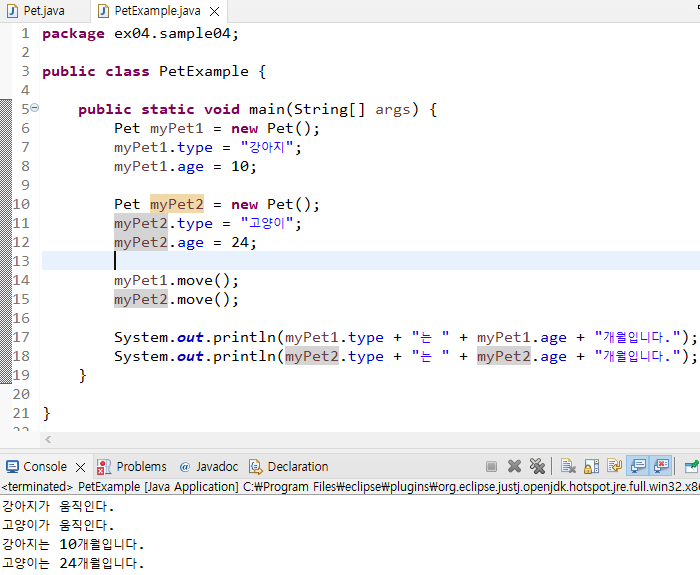This screenshot has width=700, height=575.
Task: Click the value 10 on line 8
Action: tap(239, 167)
